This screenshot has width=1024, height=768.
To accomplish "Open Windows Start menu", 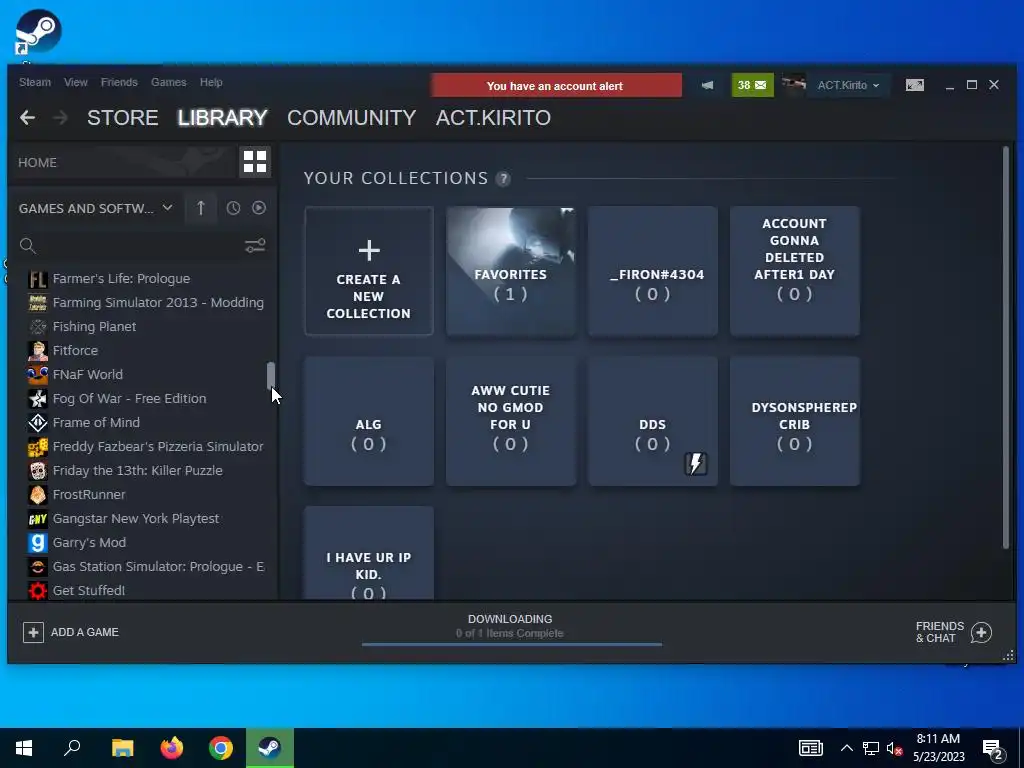I will coord(24,748).
